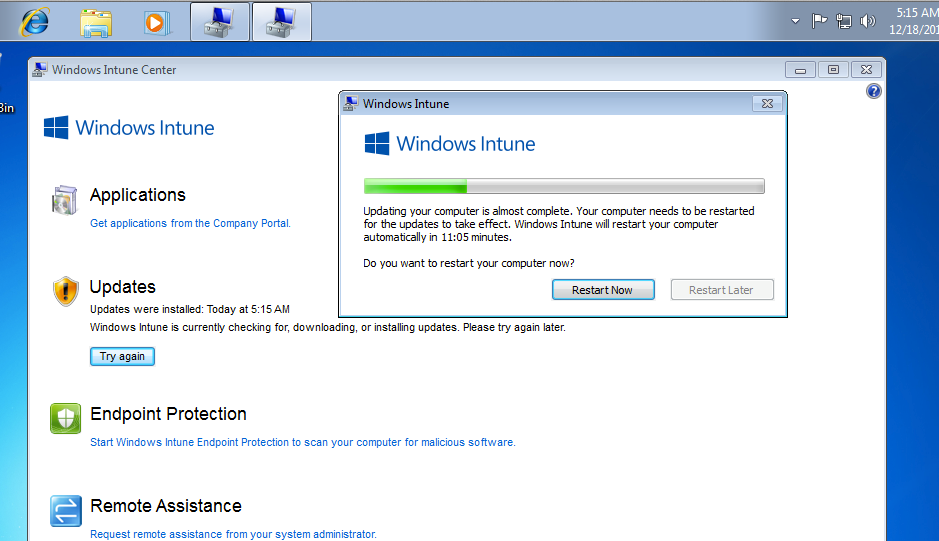Open Internet Explorer from the taskbar

[35, 22]
